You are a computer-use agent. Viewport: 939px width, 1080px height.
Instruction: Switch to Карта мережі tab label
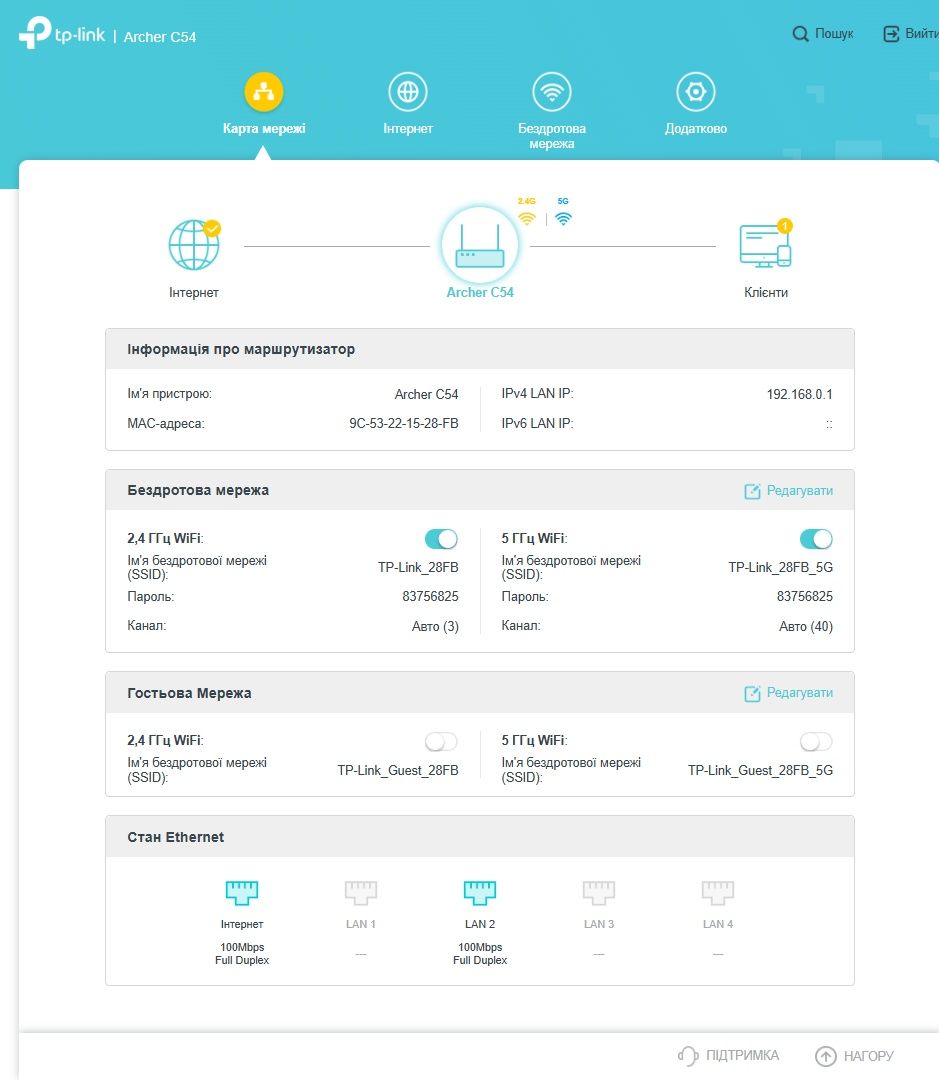pyautogui.click(x=264, y=129)
